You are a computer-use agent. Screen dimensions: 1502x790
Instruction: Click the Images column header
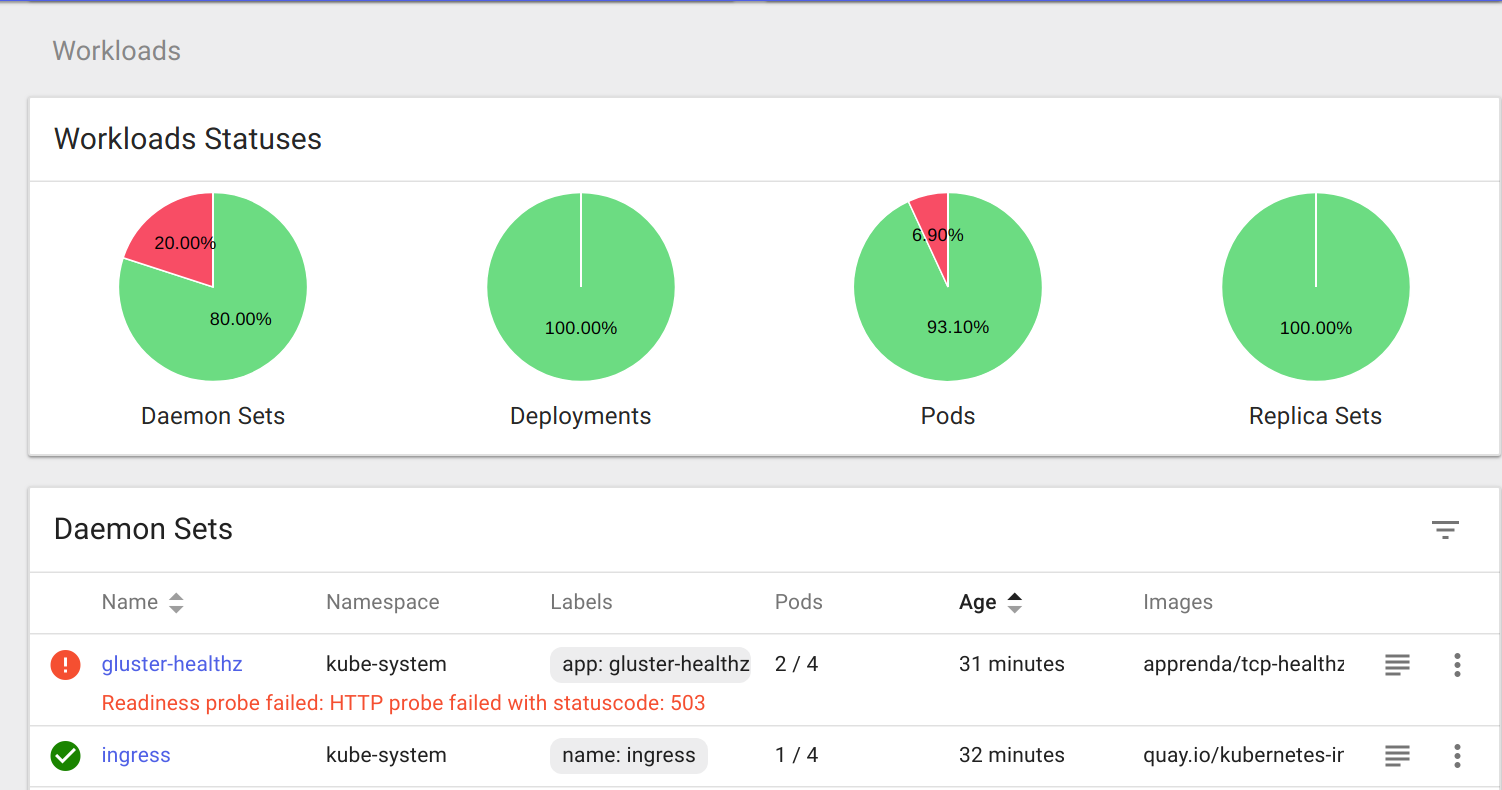1178,602
